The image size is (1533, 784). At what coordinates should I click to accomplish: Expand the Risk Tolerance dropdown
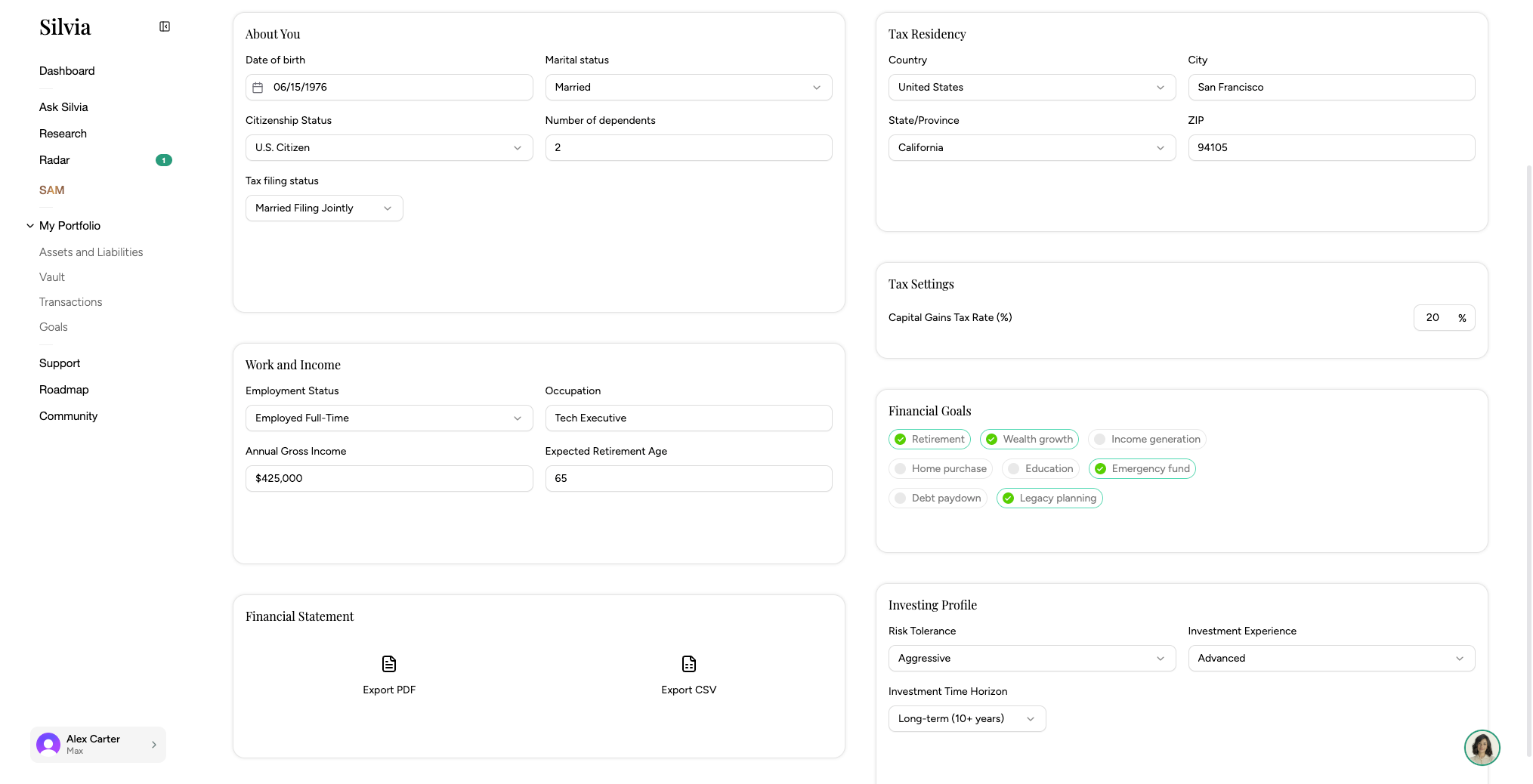(1032, 659)
